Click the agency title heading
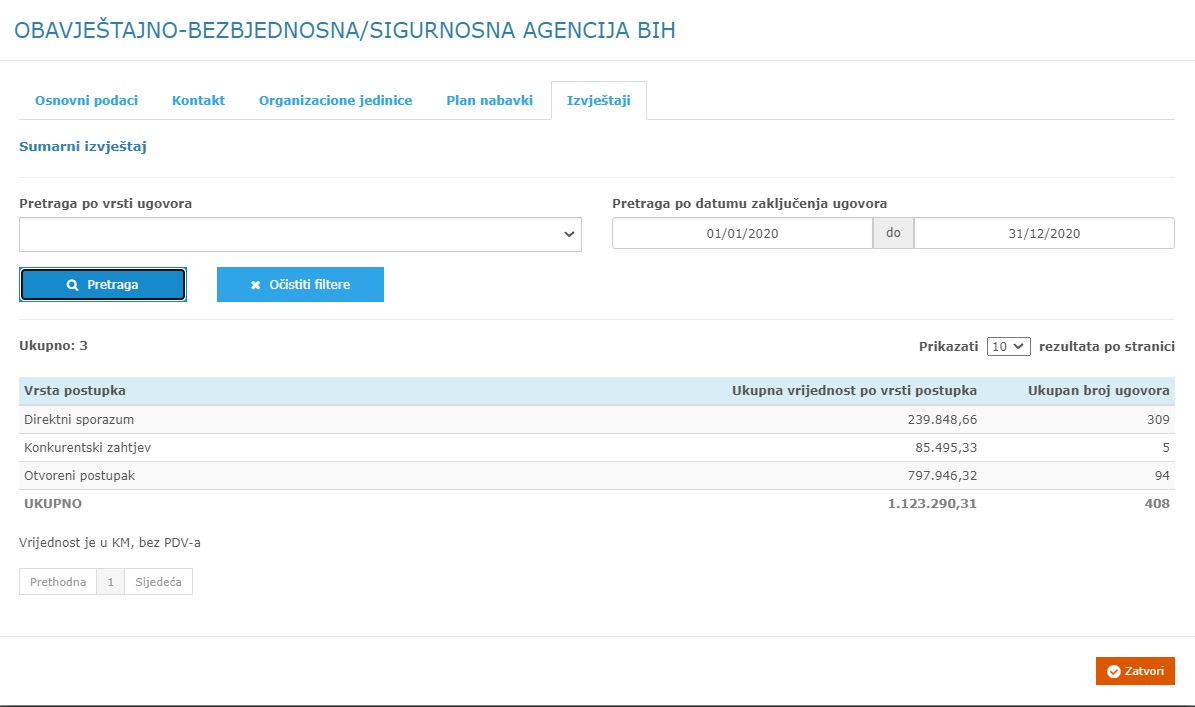Viewport: 1195px width, 707px height. point(344,30)
